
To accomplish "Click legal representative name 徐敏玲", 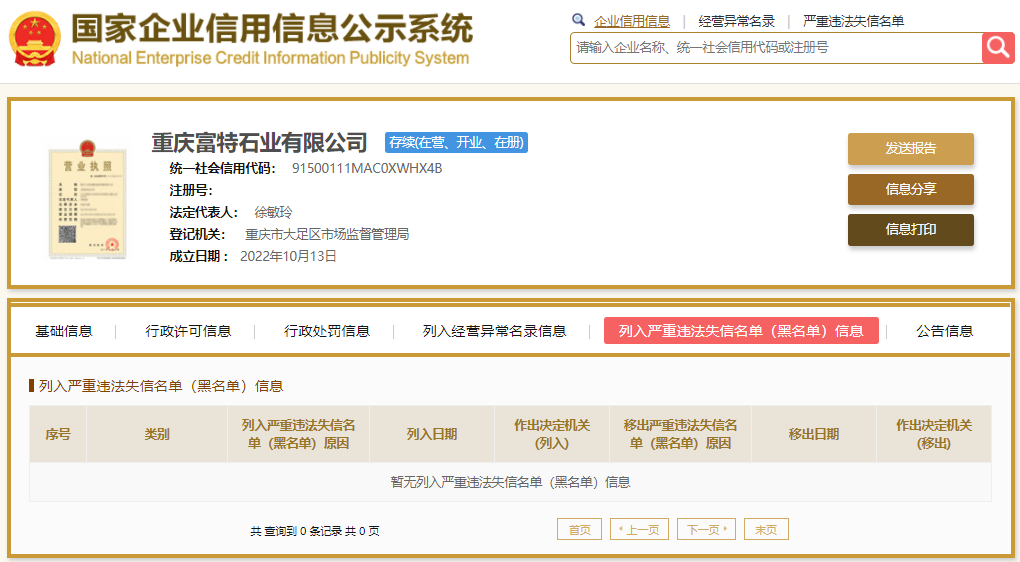I will [x=273, y=212].
